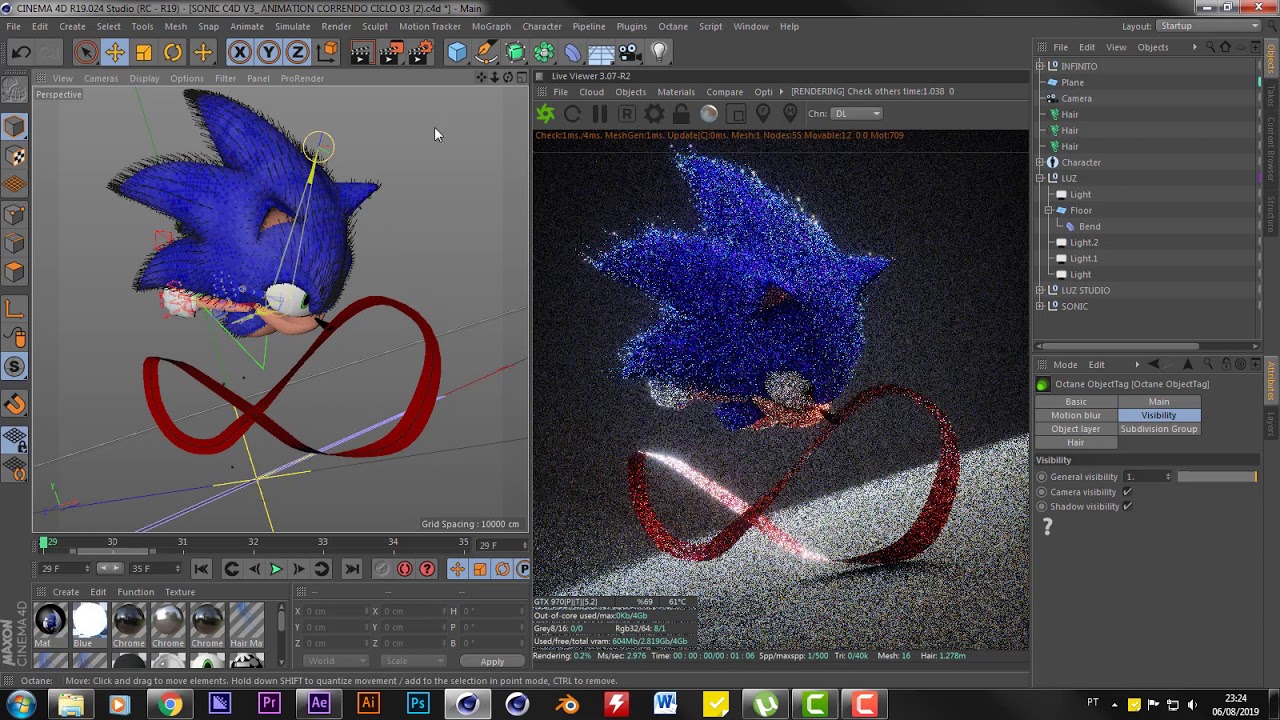1280x720 pixels.
Task: Open viewport Cameras menu
Action: tap(100, 78)
